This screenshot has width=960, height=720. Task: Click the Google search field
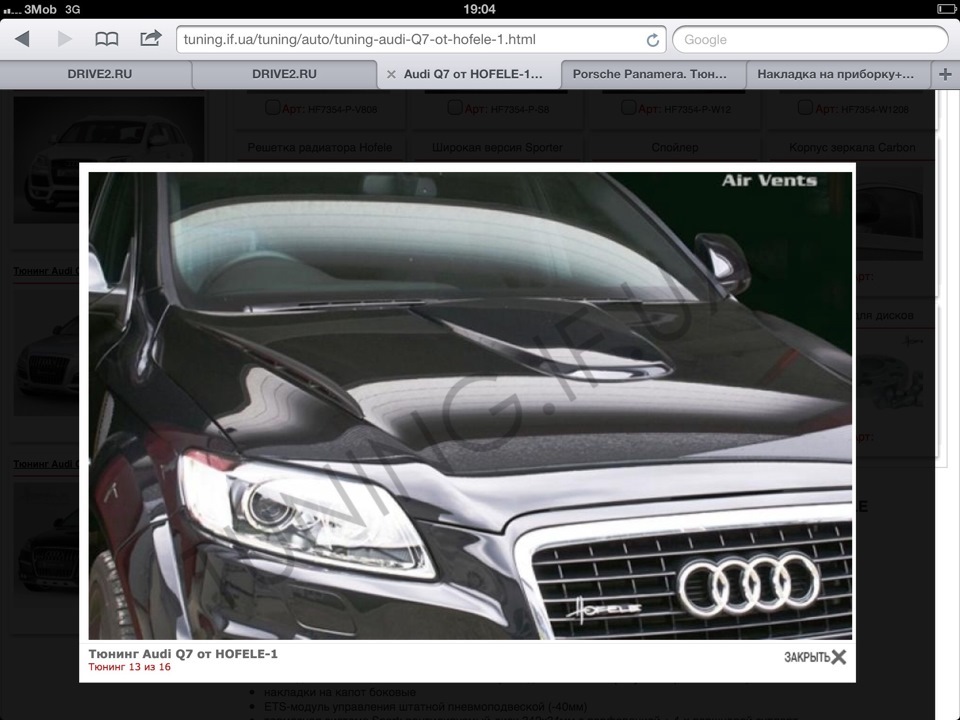coord(810,40)
